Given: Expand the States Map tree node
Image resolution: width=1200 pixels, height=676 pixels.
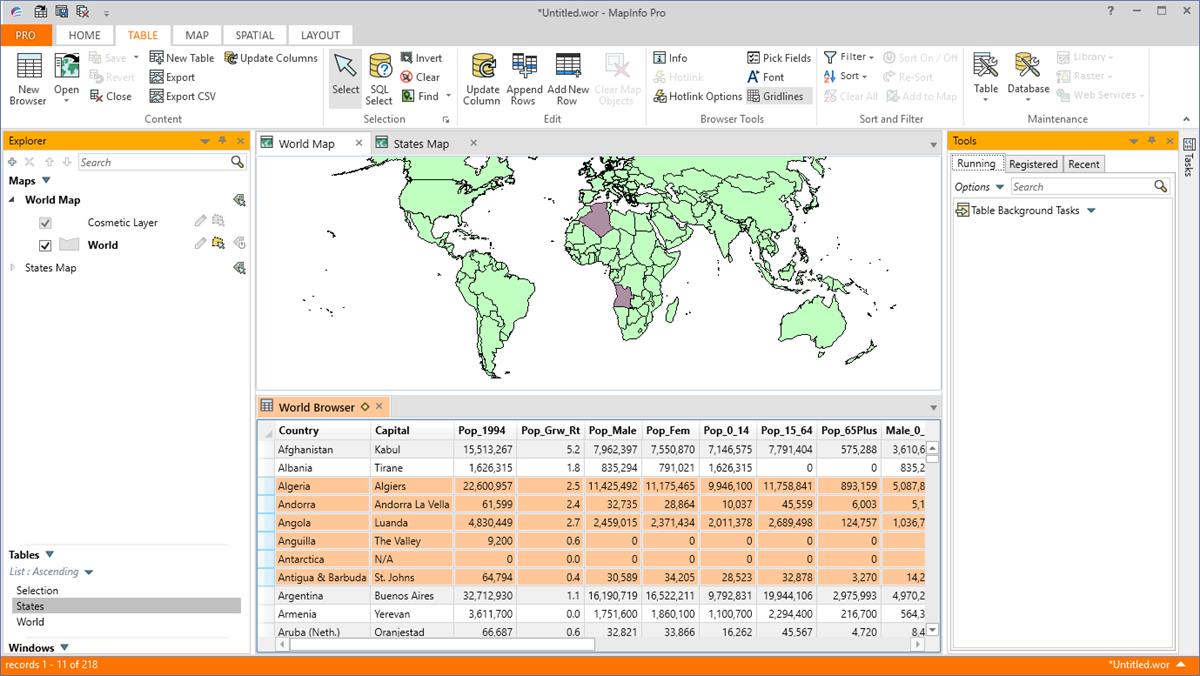Looking at the screenshot, I should [x=13, y=268].
